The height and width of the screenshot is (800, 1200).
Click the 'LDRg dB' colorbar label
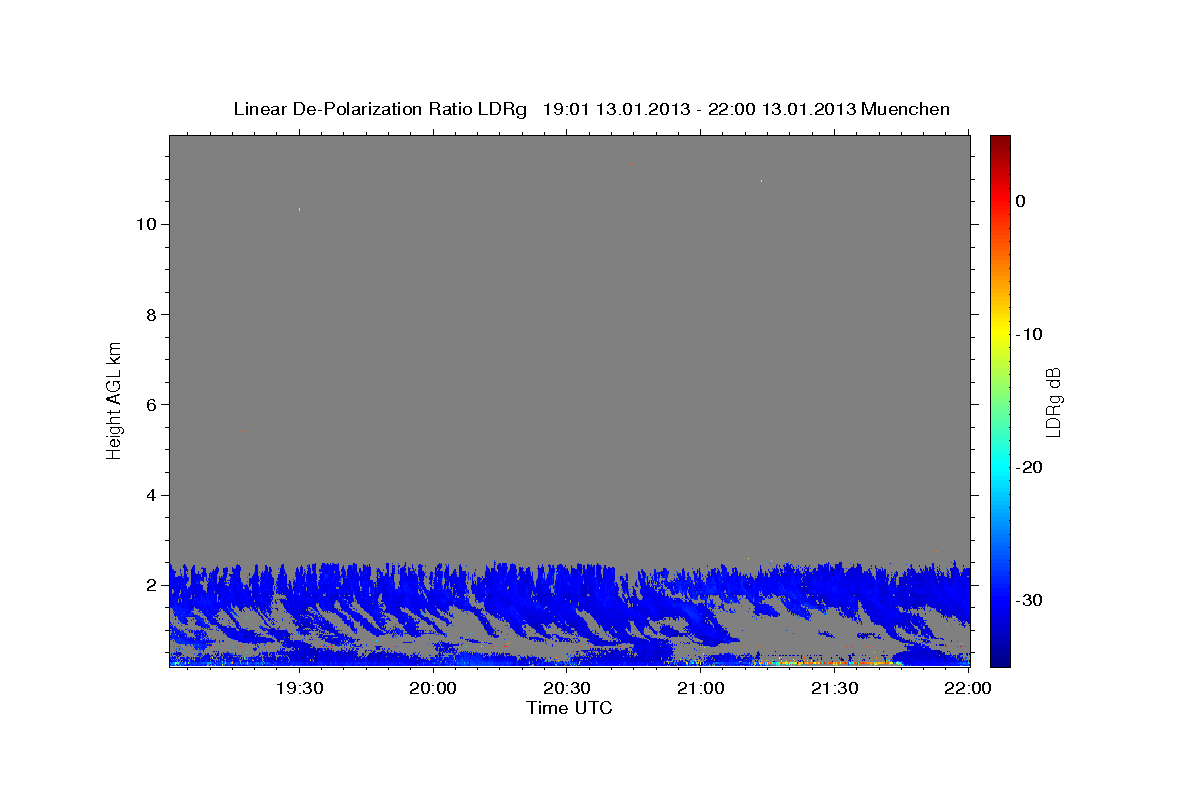[1053, 402]
